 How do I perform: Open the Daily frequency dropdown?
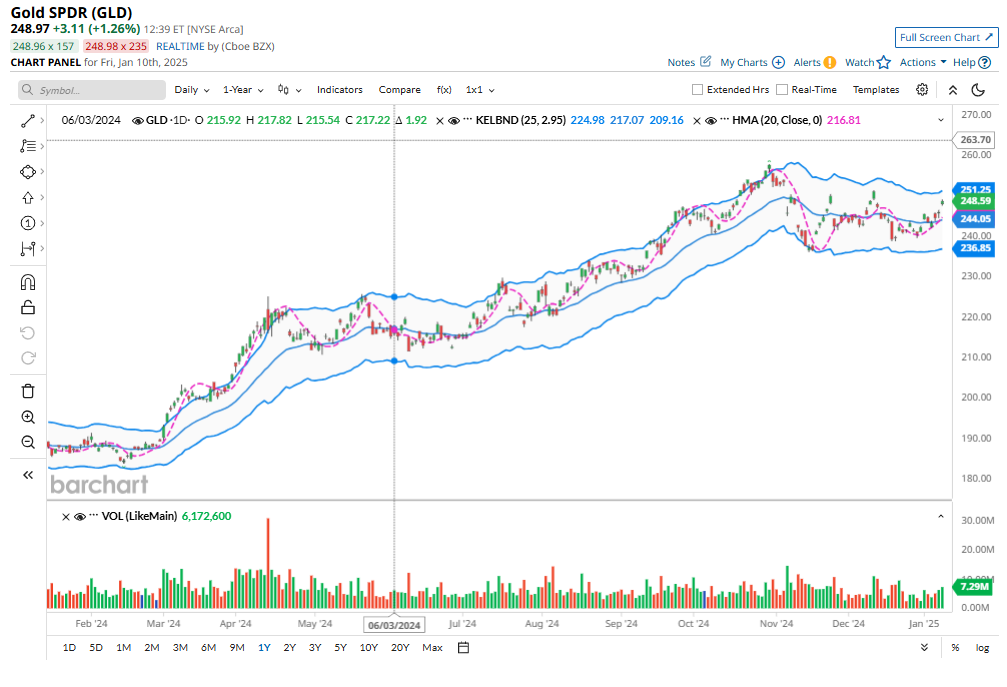pos(191,90)
